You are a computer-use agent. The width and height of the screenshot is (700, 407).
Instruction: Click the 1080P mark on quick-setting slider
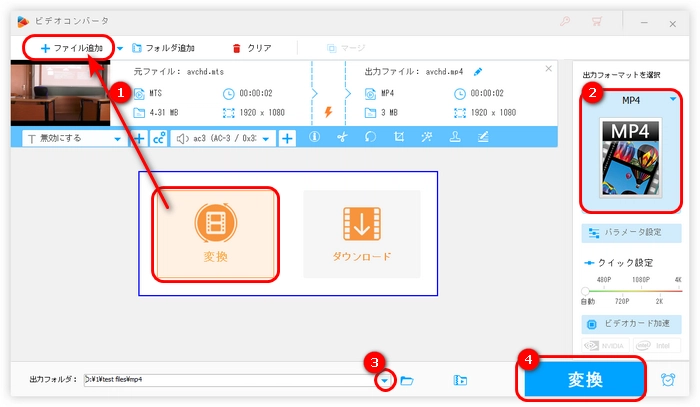click(x=632, y=281)
